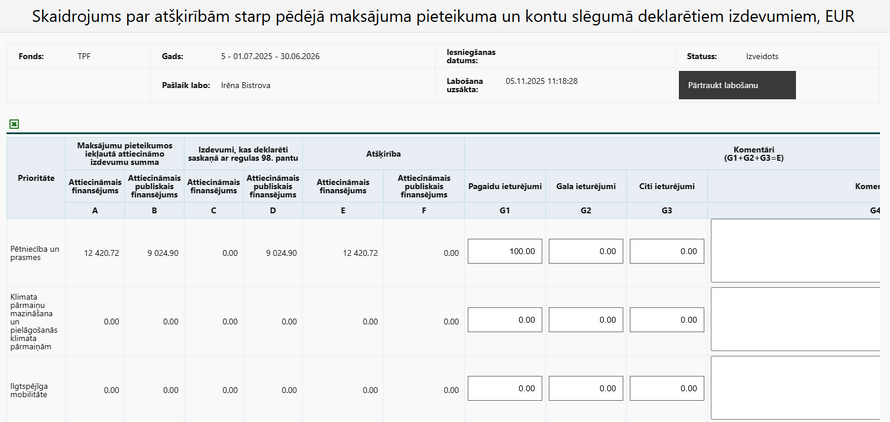Select Gala ieturējumi in Klimata pārmaiņu row
Screen dimensions: 890x422
(x=586, y=320)
